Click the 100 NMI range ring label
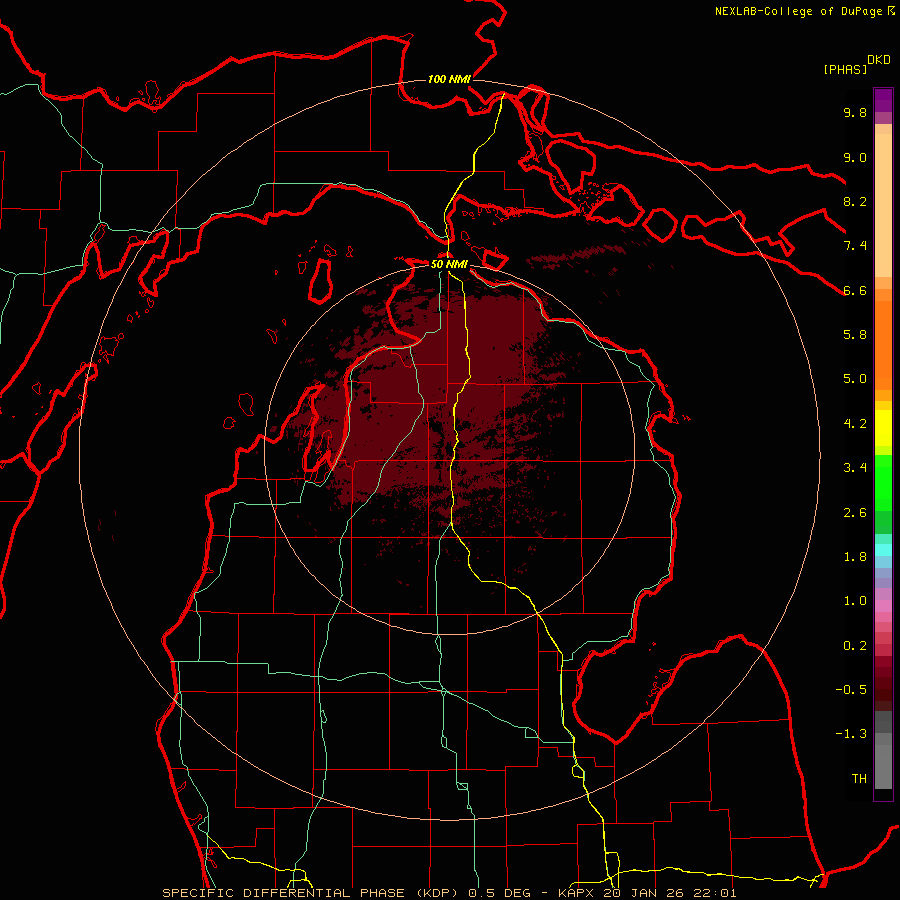900x900 pixels. pos(449,79)
